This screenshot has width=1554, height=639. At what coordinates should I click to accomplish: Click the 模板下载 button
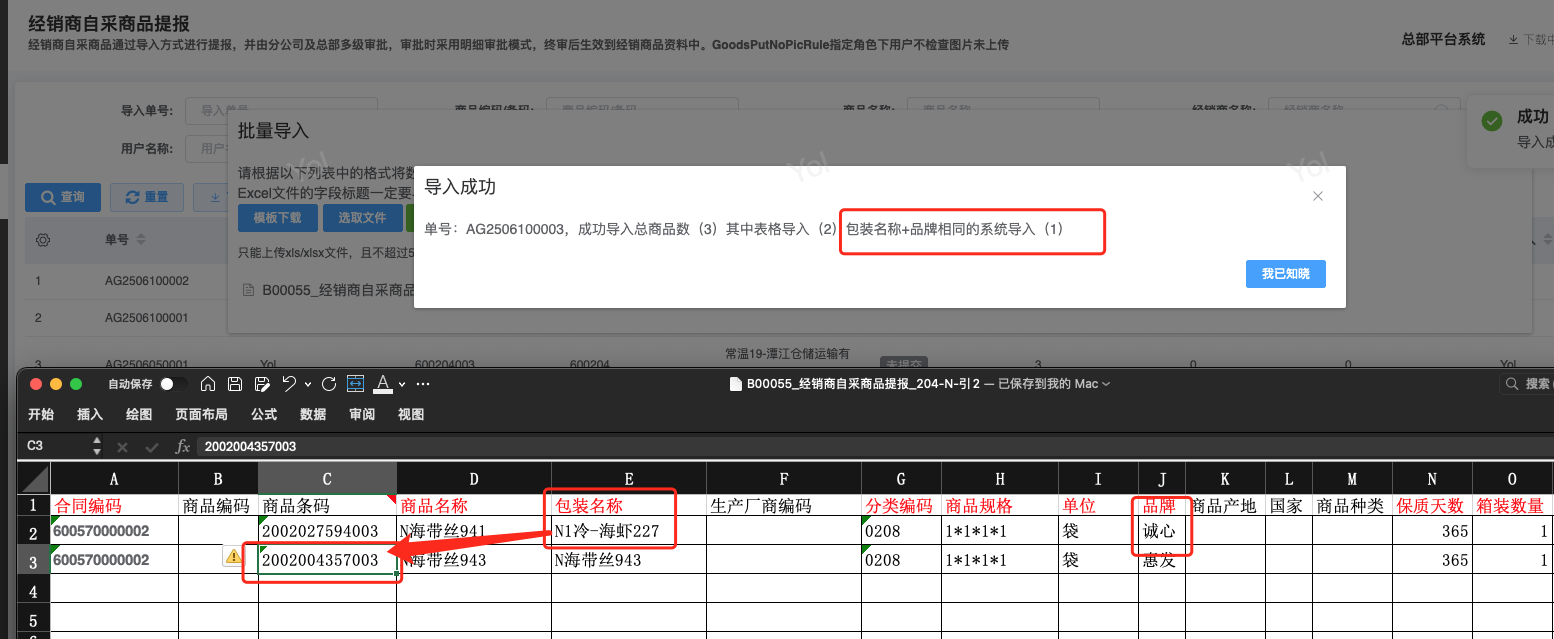point(277,218)
